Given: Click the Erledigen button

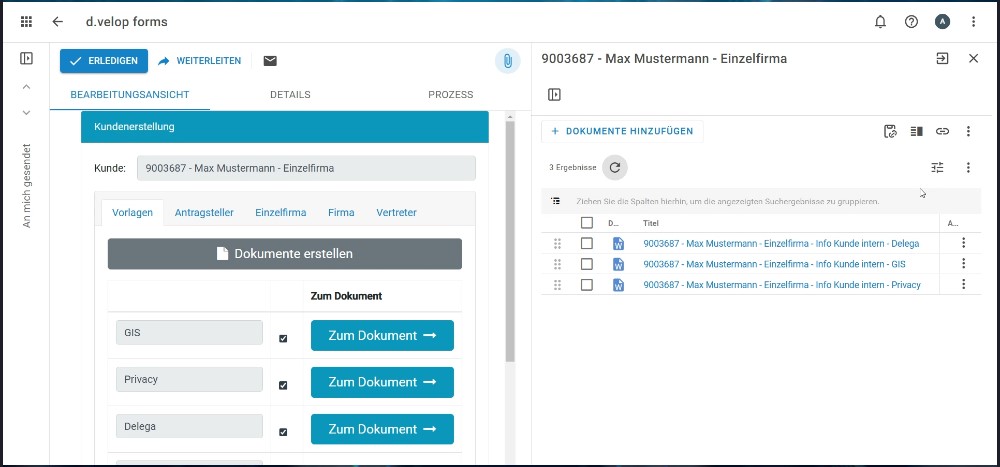Looking at the screenshot, I should click(x=104, y=61).
